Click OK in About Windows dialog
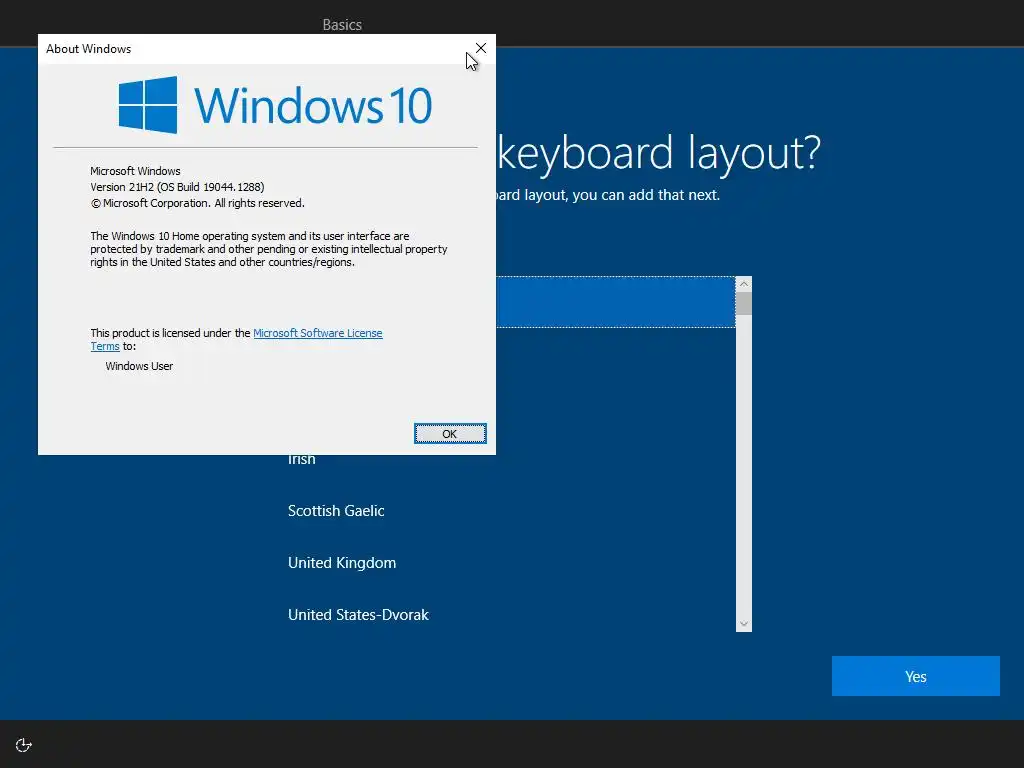 [450, 434]
